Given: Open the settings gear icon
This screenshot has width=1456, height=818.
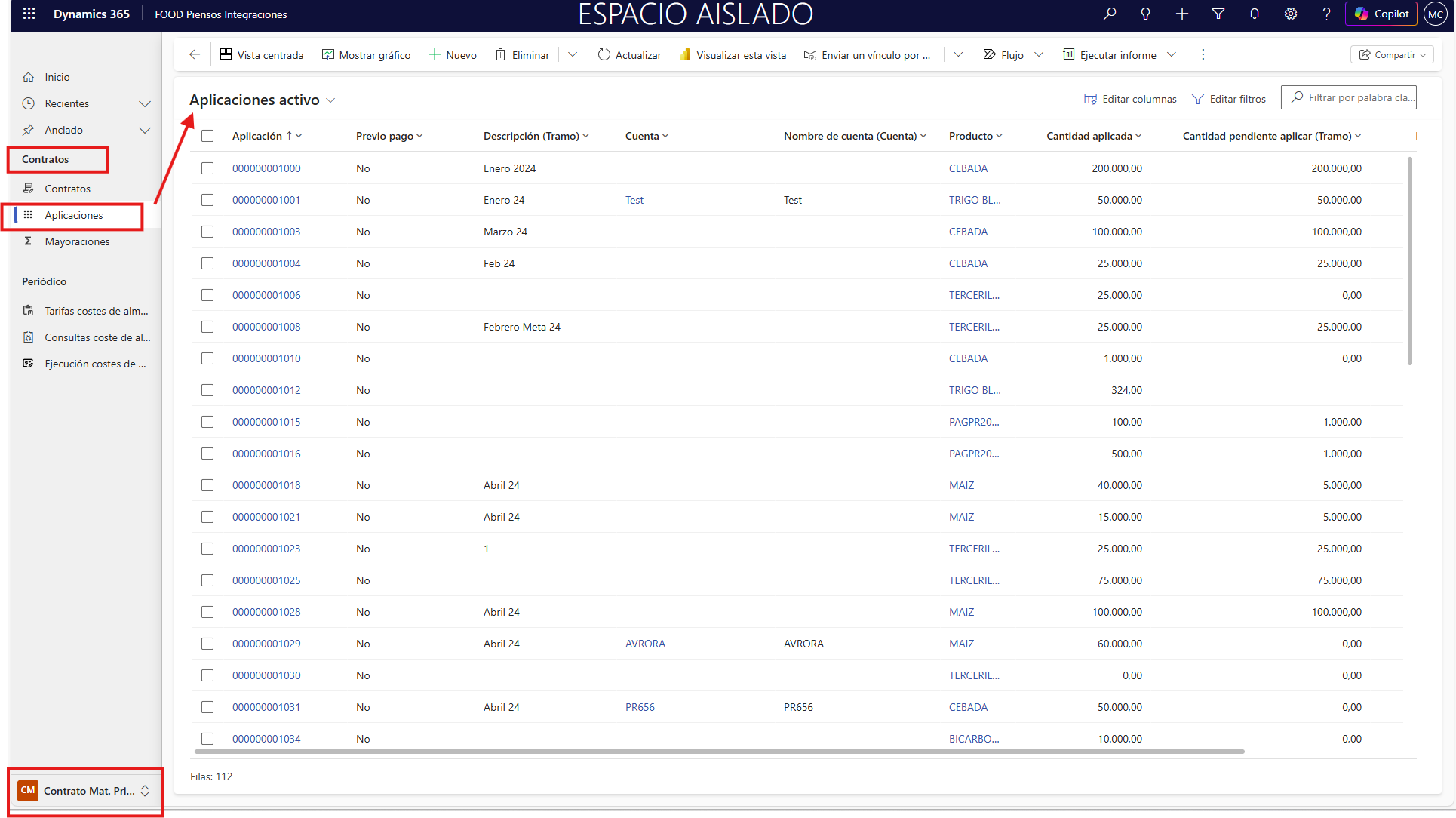Looking at the screenshot, I should point(1290,14).
